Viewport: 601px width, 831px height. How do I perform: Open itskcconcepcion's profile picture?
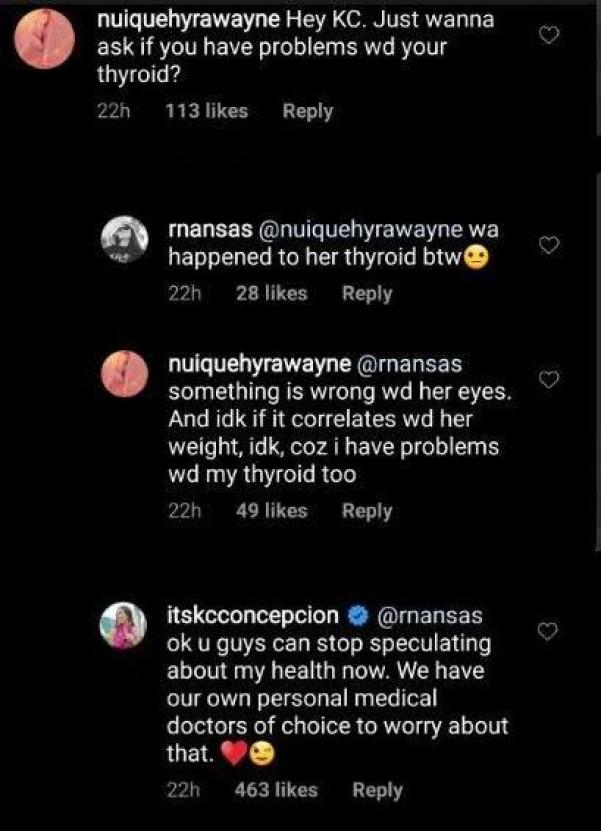pos(127,624)
